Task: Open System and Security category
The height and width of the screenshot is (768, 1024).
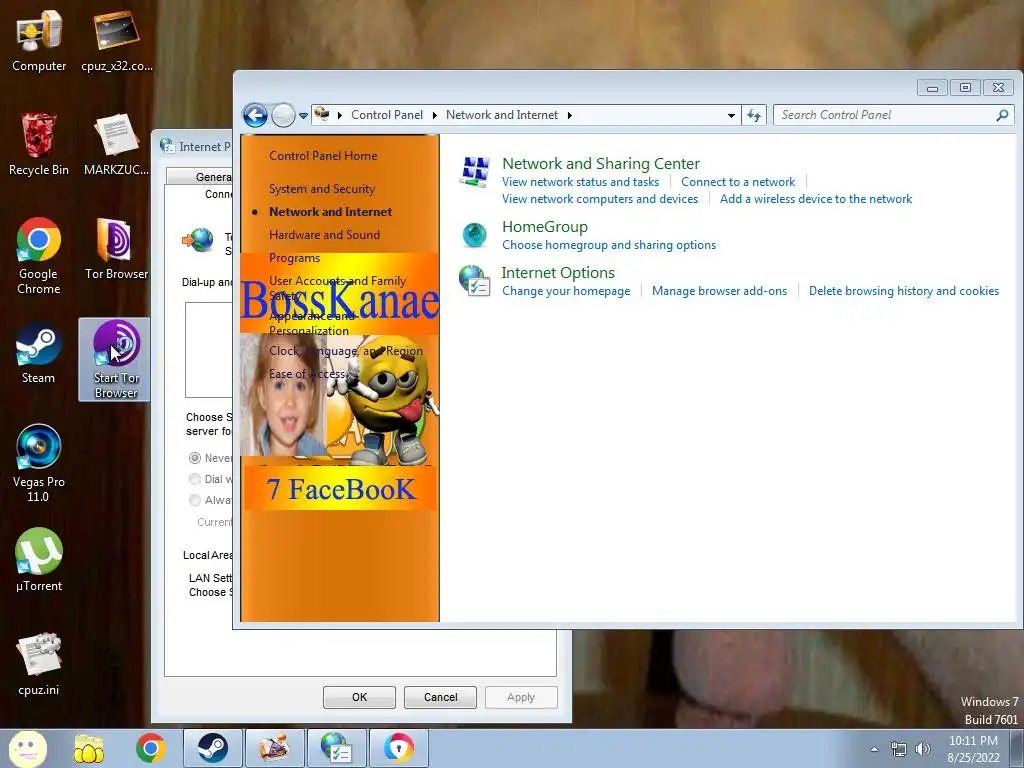Action: tap(322, 189)
